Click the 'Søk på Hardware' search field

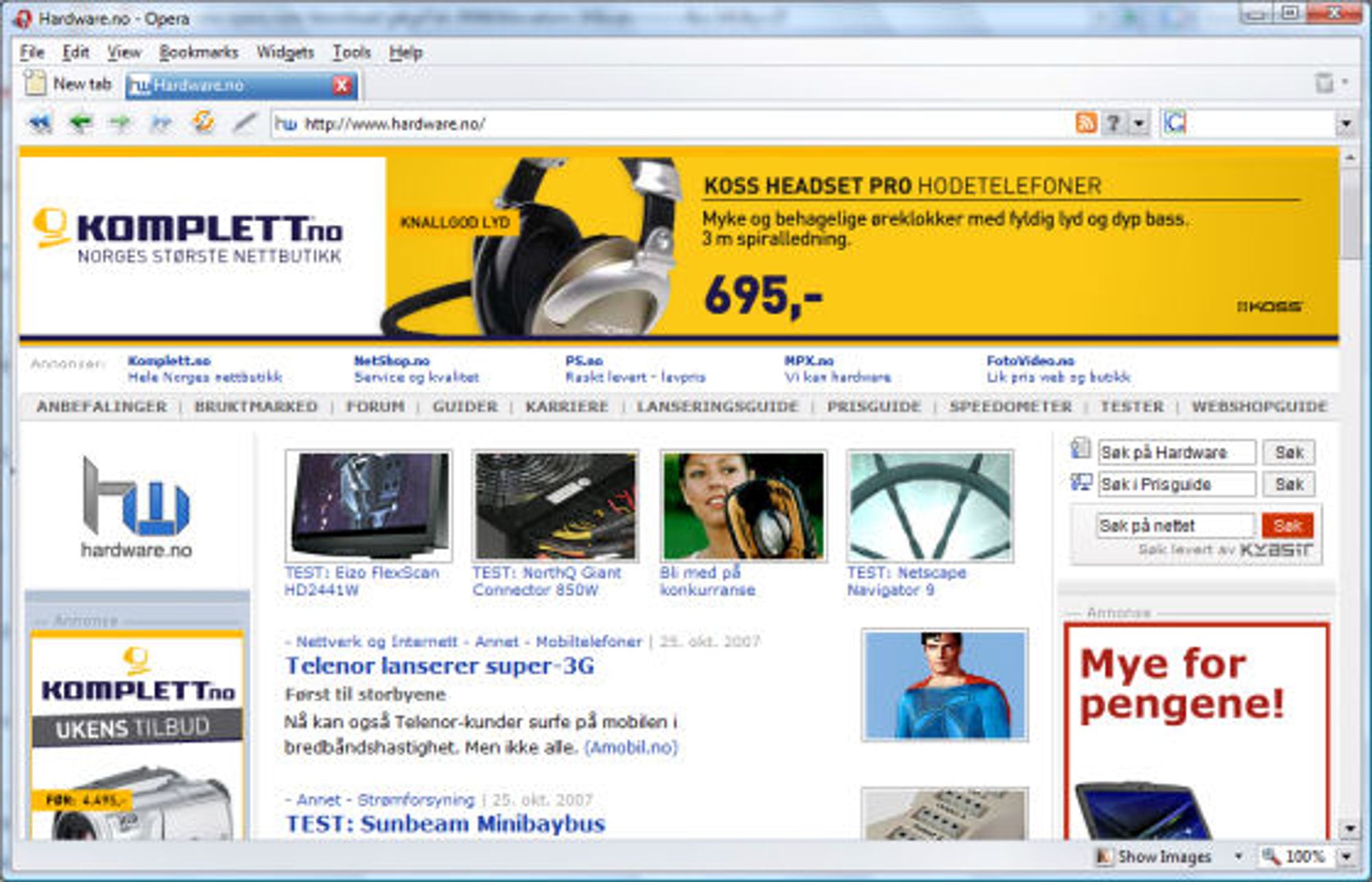[1176, 453]
